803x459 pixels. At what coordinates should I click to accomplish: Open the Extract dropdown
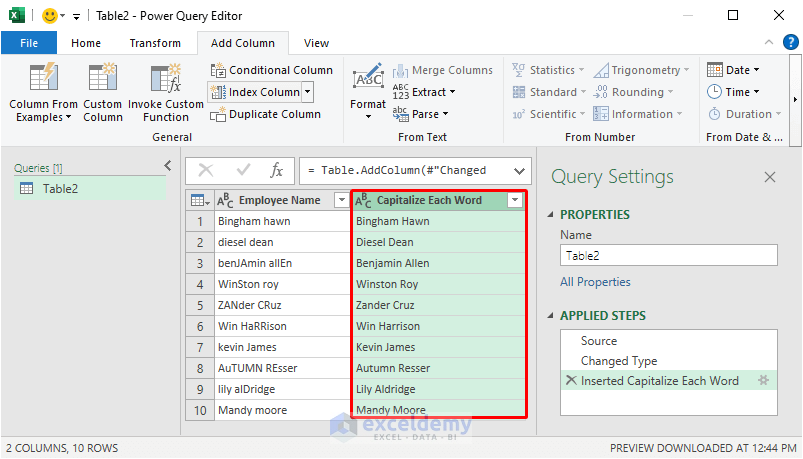pos(424,92)
